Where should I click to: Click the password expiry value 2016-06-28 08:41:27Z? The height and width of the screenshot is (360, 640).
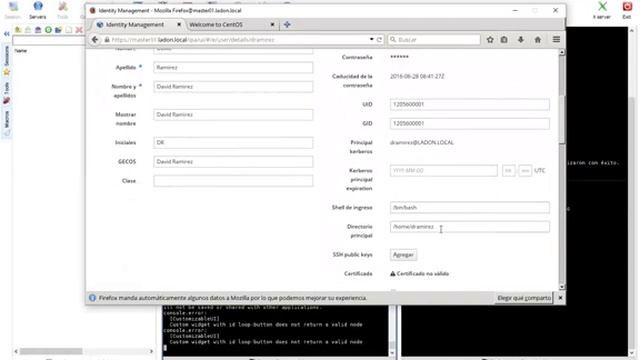417,76
